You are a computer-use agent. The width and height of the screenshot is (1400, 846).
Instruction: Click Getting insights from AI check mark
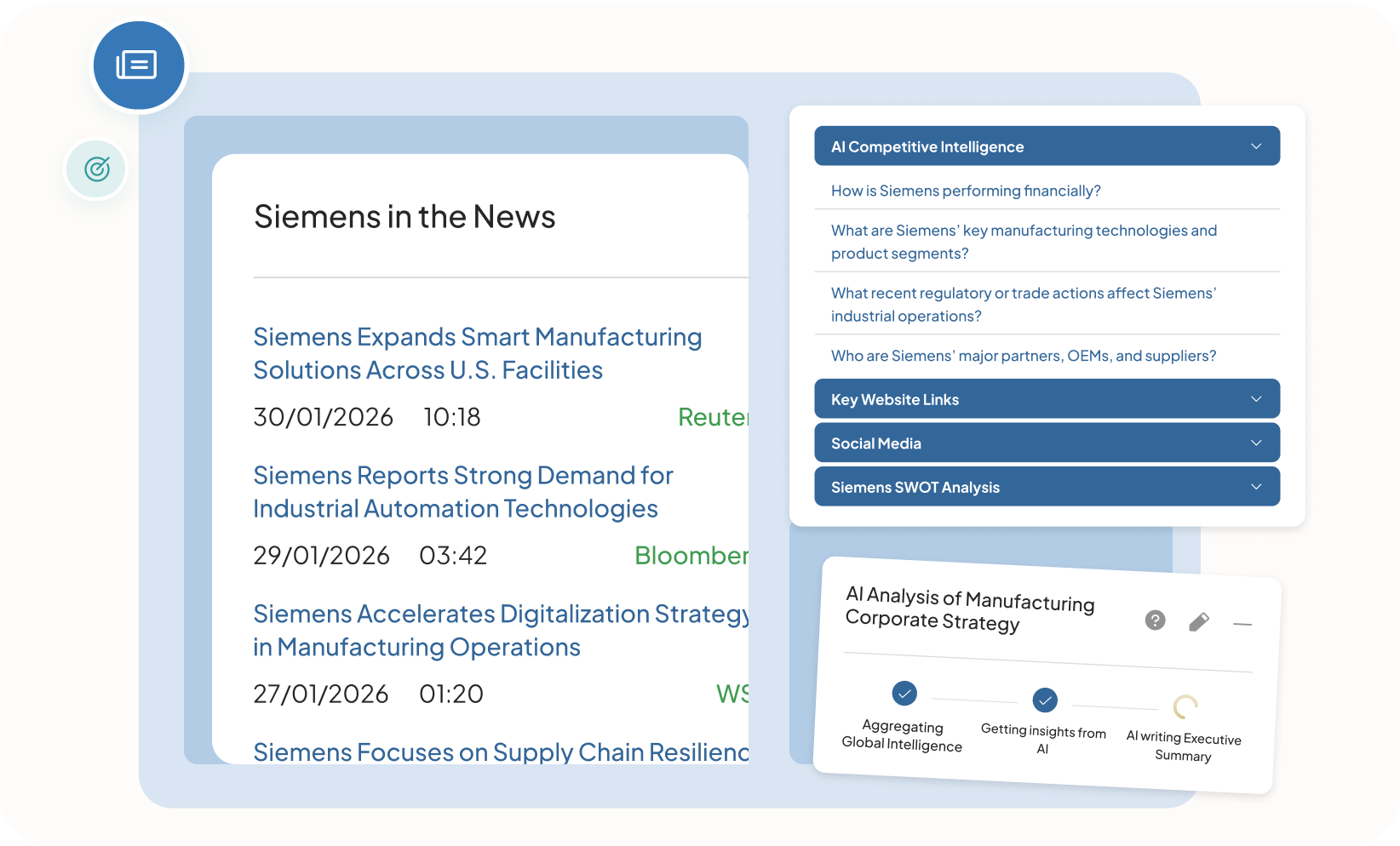pyautogui.click(x=1045, y=700)
